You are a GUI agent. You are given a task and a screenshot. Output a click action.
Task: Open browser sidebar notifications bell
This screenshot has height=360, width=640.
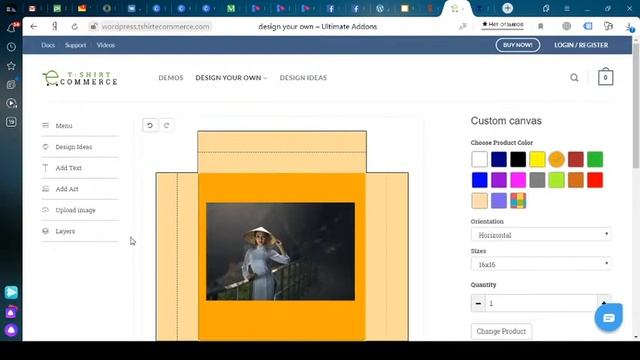point(11,27)
